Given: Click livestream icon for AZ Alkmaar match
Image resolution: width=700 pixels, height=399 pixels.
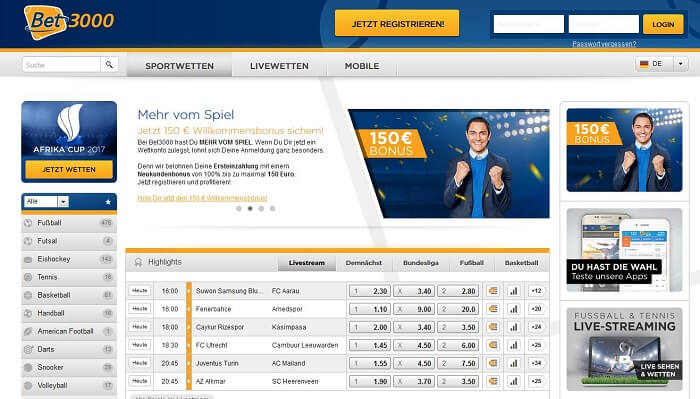Looking at the screenshot, I should point(493,381).
